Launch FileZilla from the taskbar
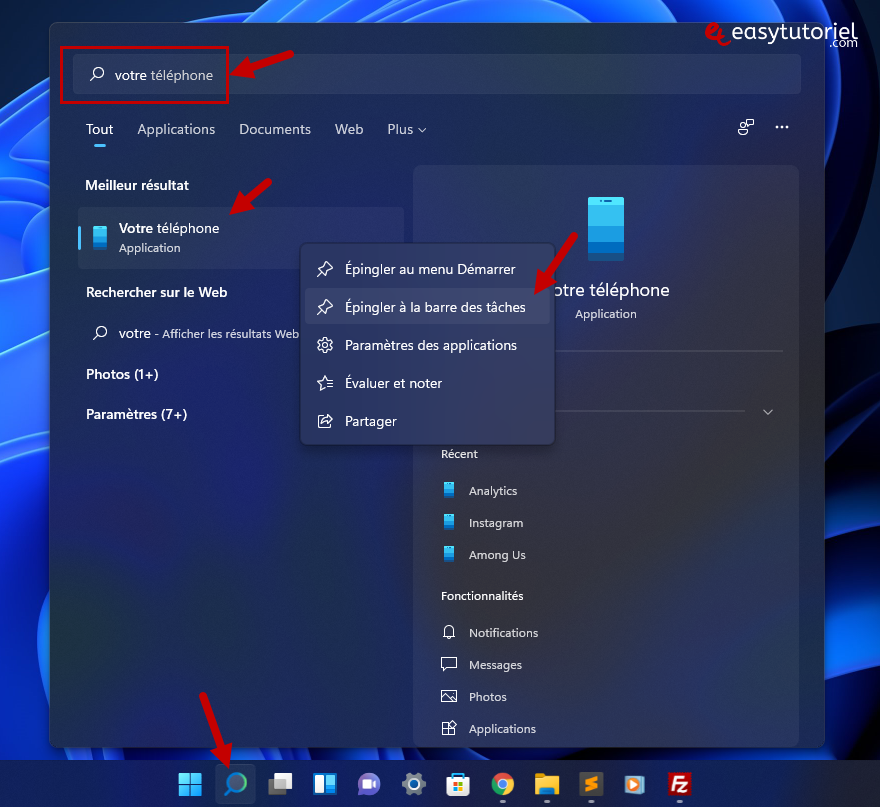 pos(680,784)
